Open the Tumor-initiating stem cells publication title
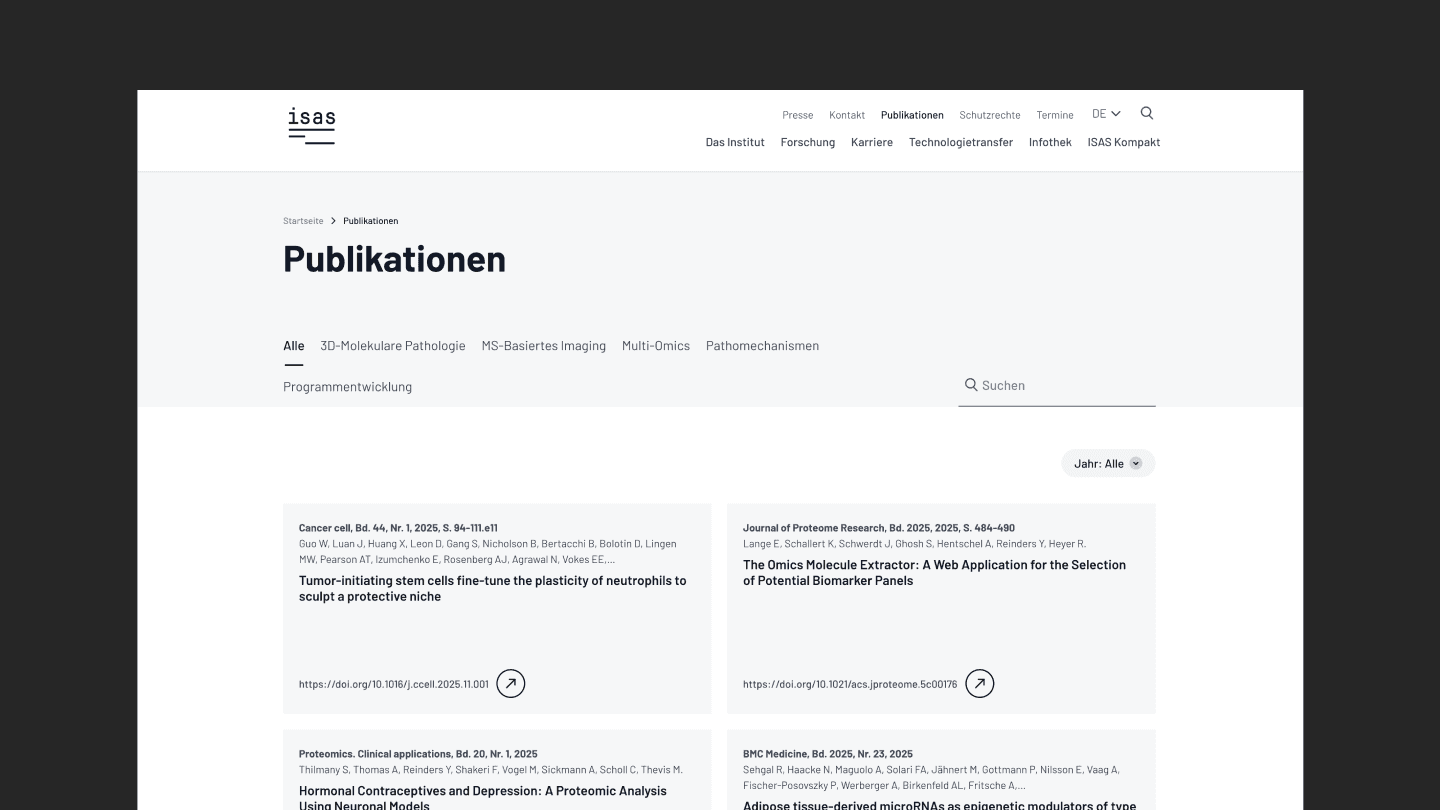 point(493,588)
